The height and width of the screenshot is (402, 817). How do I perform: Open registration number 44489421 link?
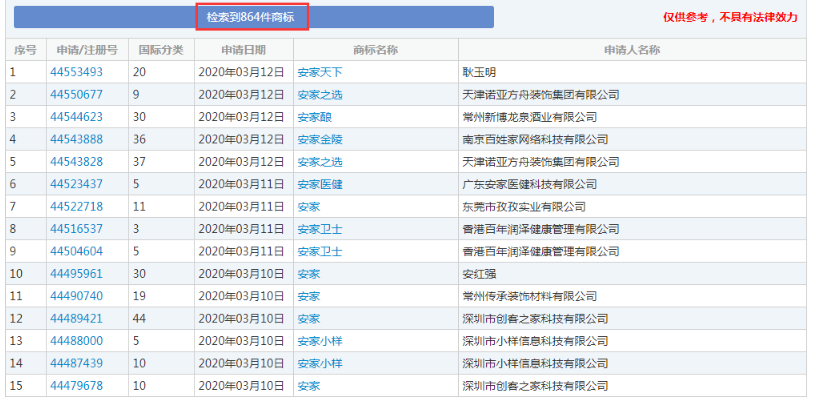[x=77, y=319]
